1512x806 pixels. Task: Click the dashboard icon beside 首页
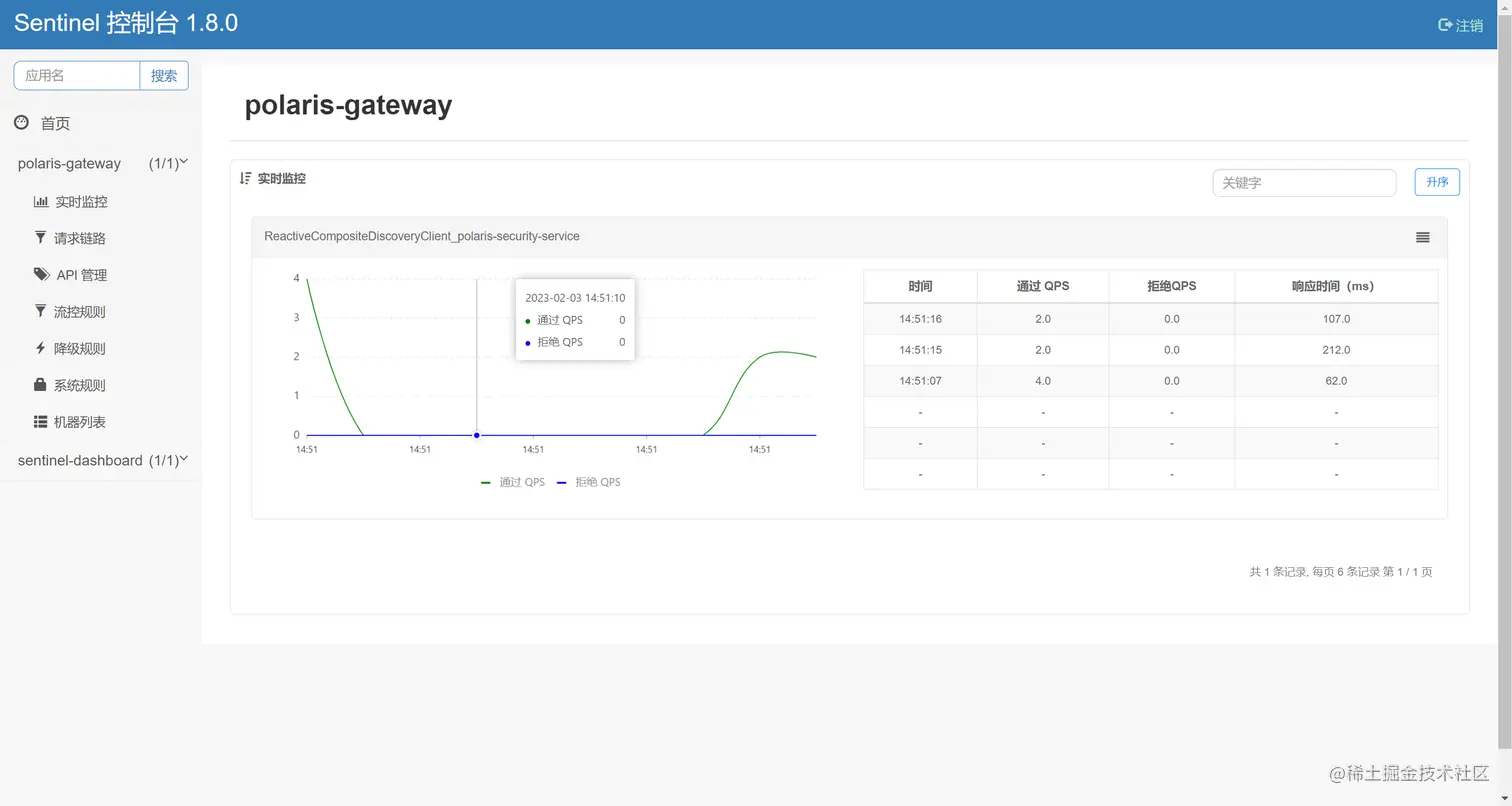tap(22, 122)
